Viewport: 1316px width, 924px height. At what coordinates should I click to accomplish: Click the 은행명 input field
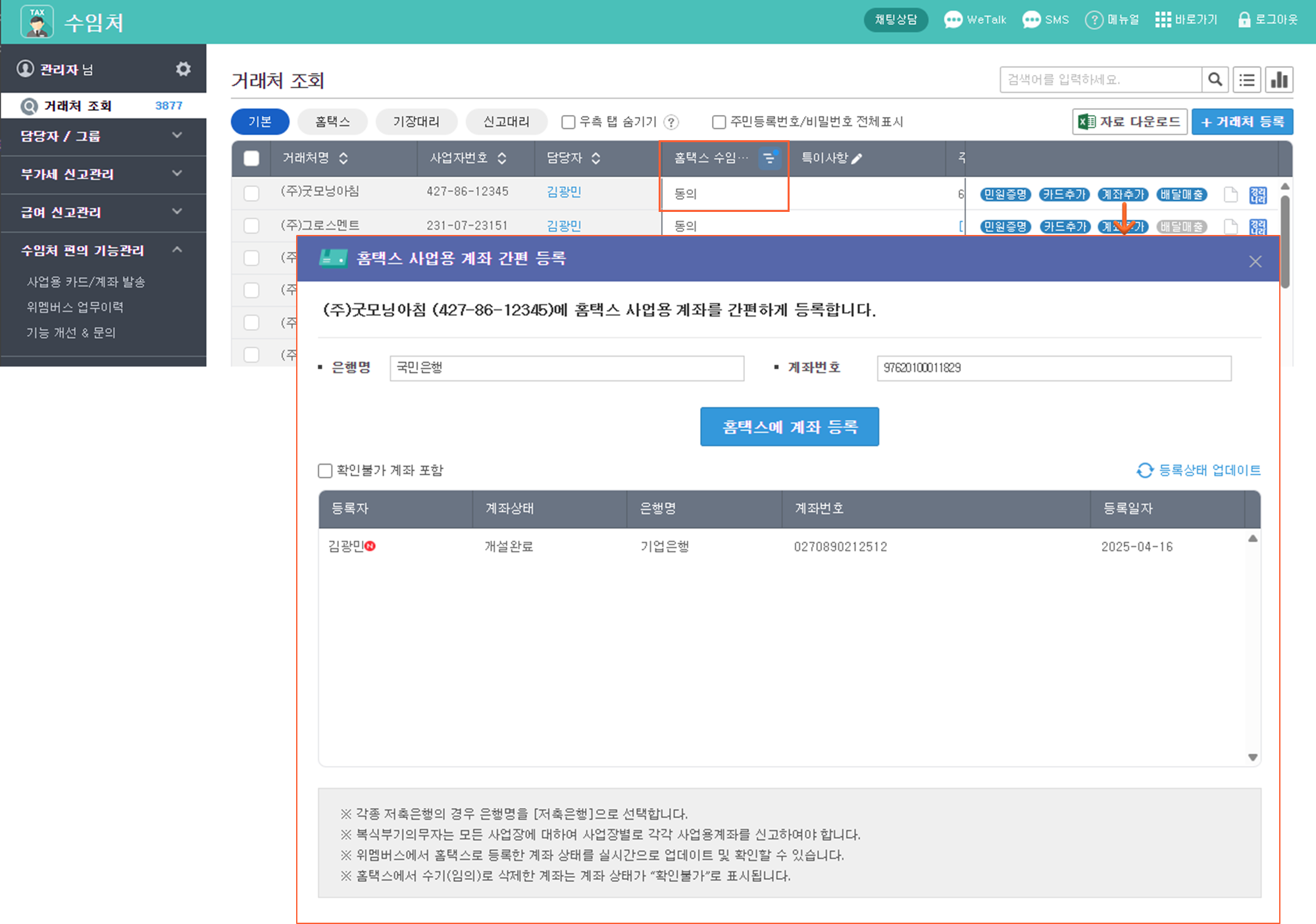tap(567, 368)
